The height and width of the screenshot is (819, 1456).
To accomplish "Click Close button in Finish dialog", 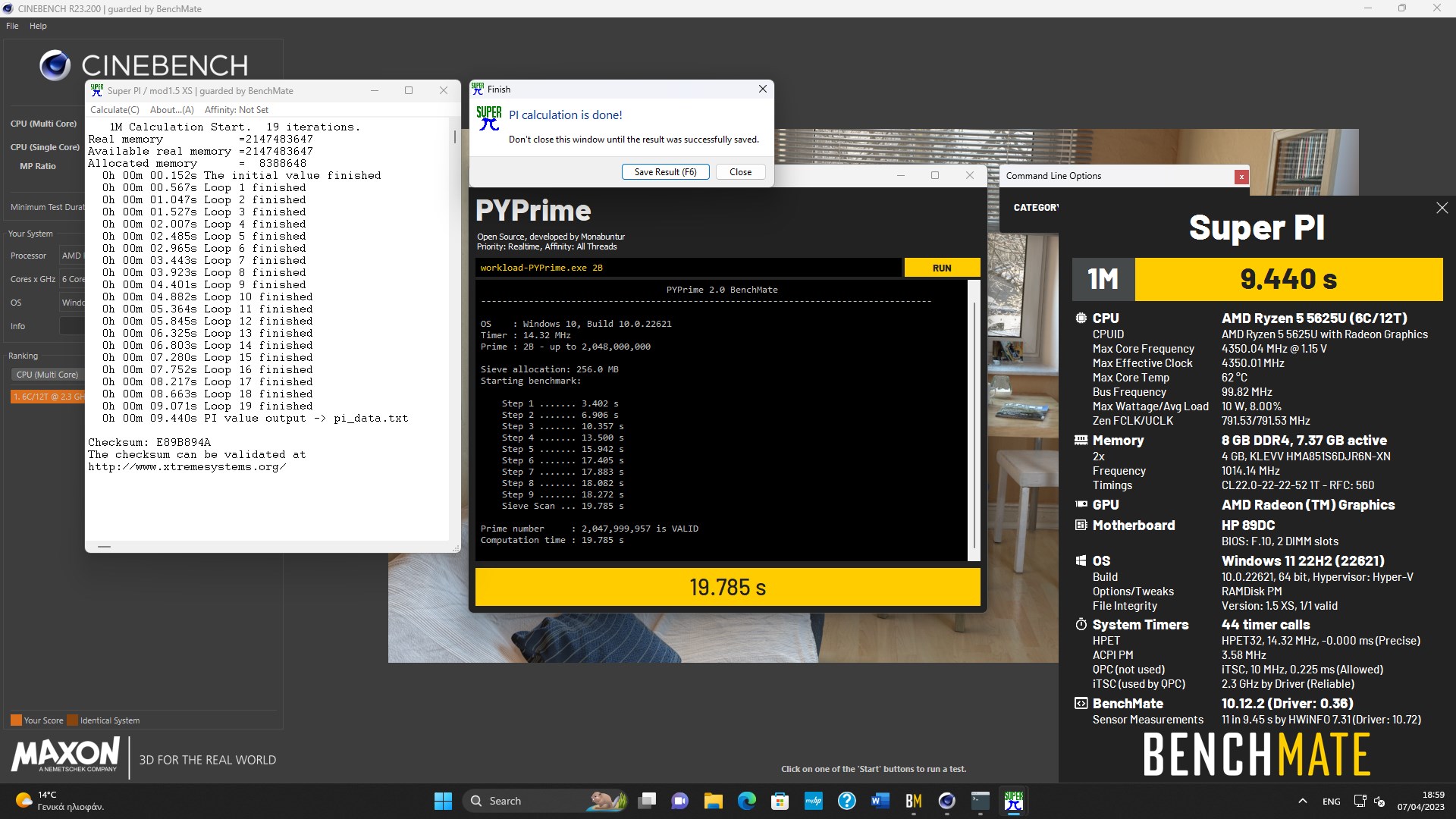I will (740, 172).
